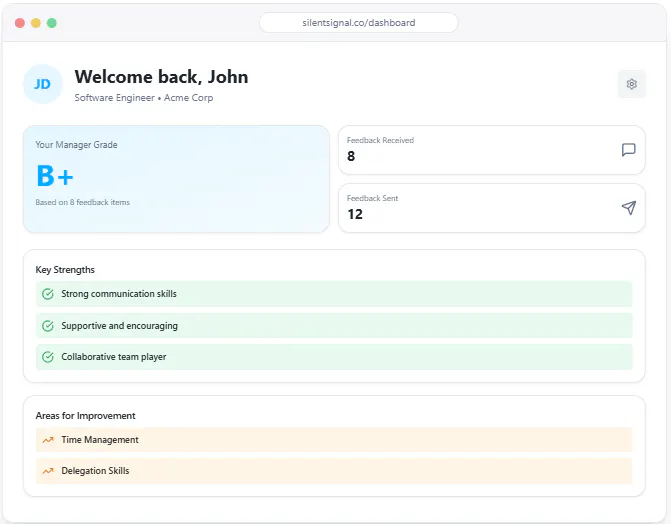
Task: Click the silentsignal.co/dashboard address bar
Action: coord(359,23)
